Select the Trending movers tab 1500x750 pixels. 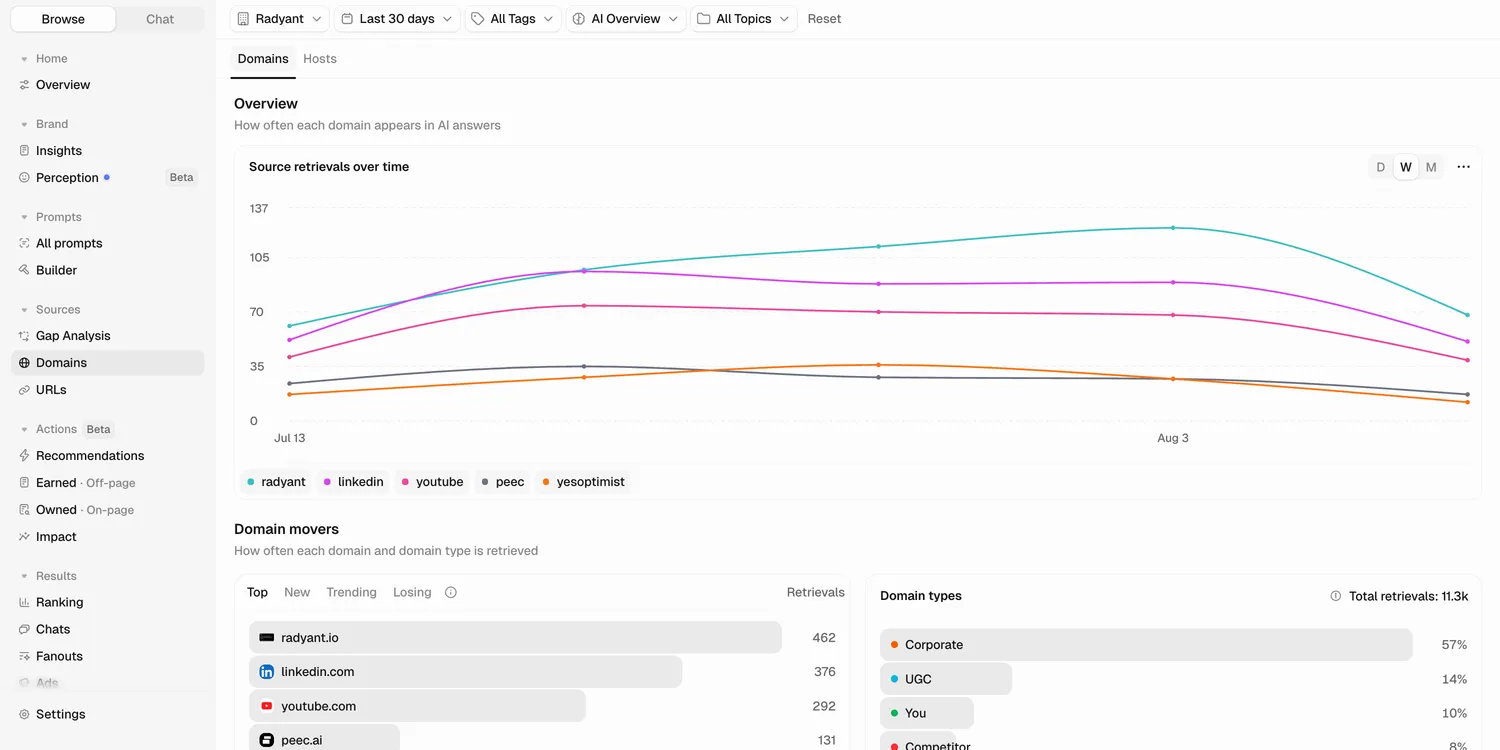[x=351, y=593]
